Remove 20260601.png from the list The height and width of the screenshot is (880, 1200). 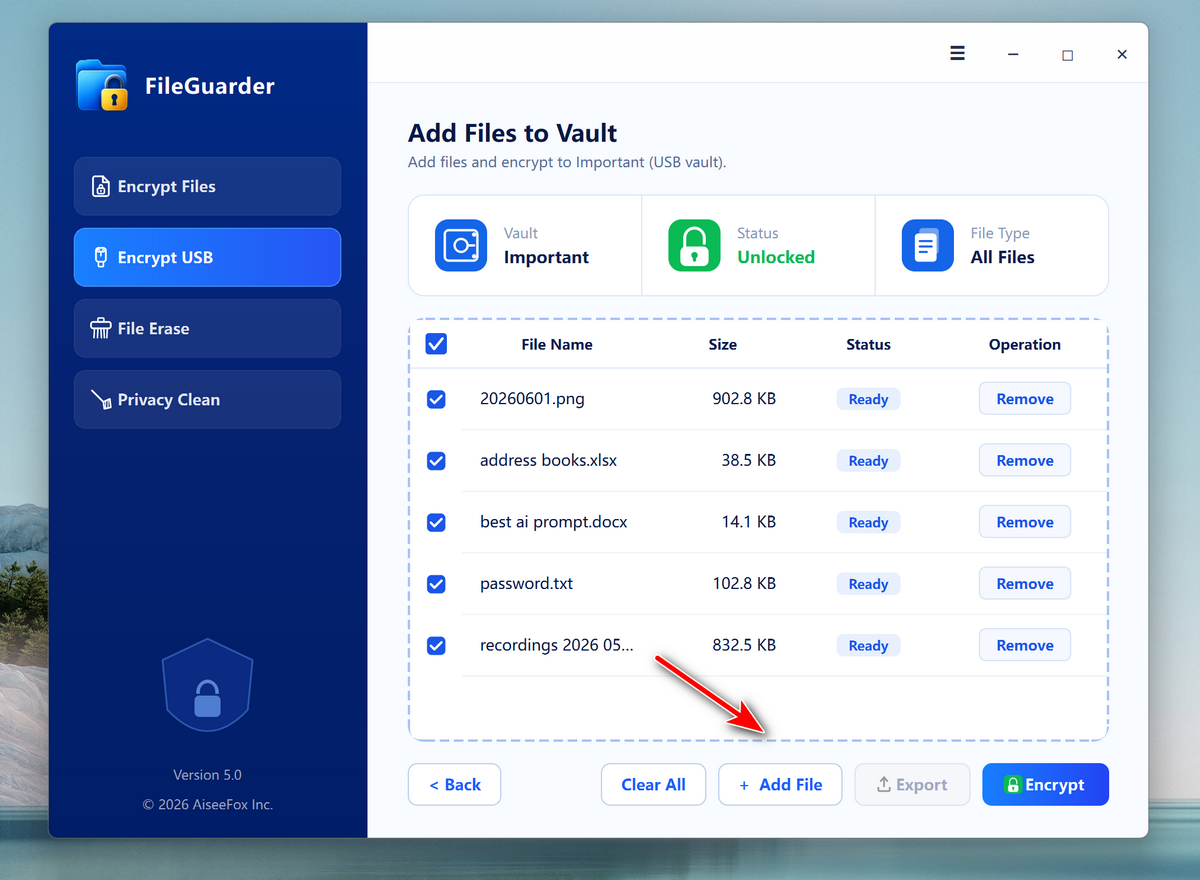click(x=1025, y=399)
